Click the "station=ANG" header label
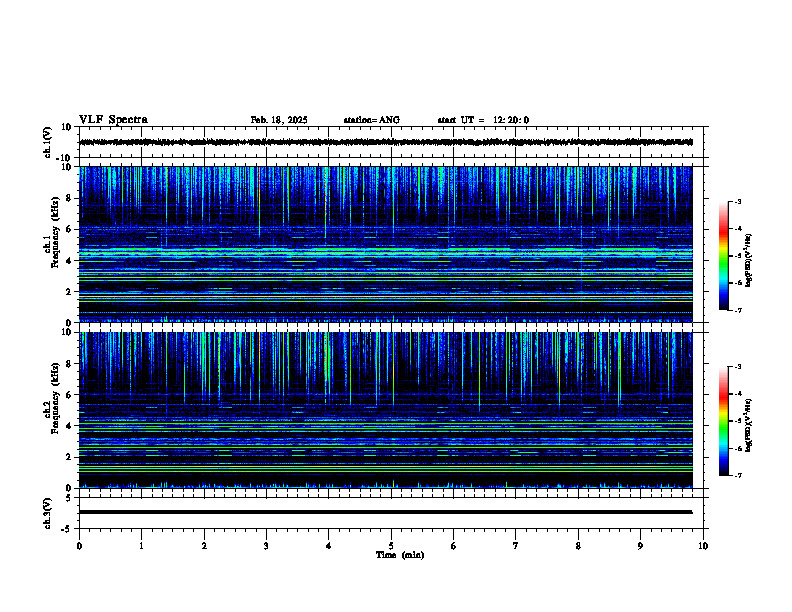 click(x=371, y=120)
